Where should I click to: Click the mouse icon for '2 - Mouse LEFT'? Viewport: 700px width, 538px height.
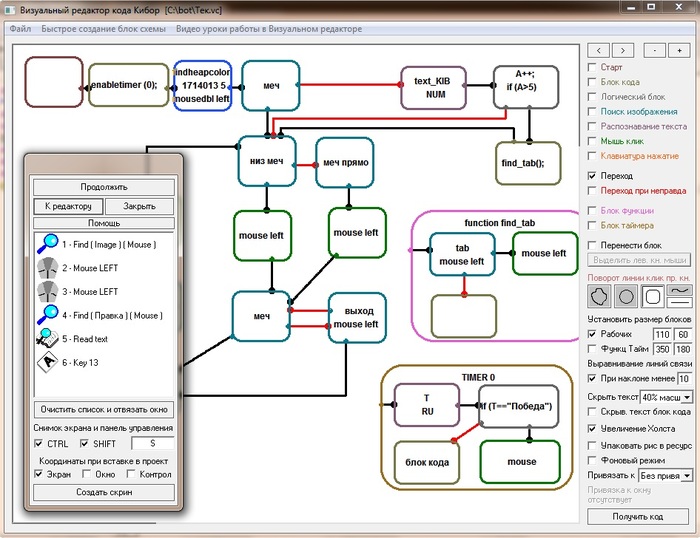click(48, 267)
